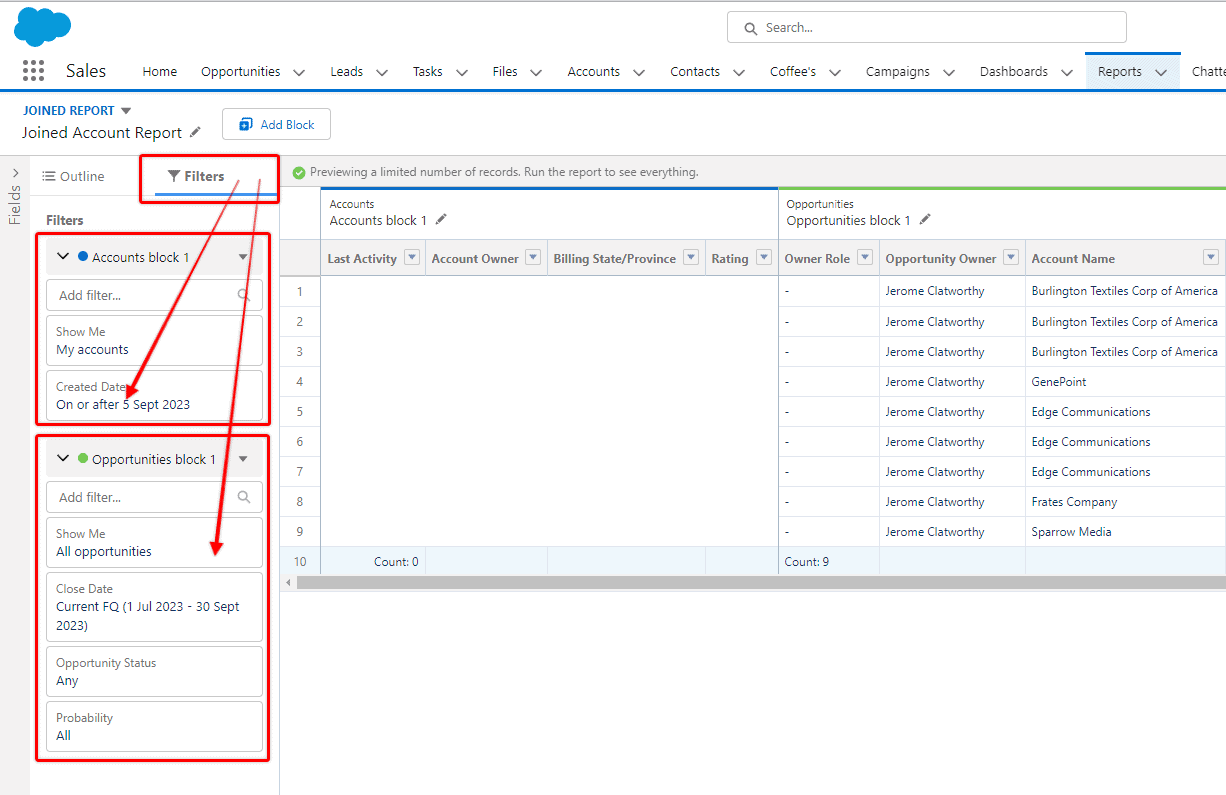The height and width of the screenshot is (795, 1226).
Task: Open the App Launcher grid icon
Action: click(33, 71)
